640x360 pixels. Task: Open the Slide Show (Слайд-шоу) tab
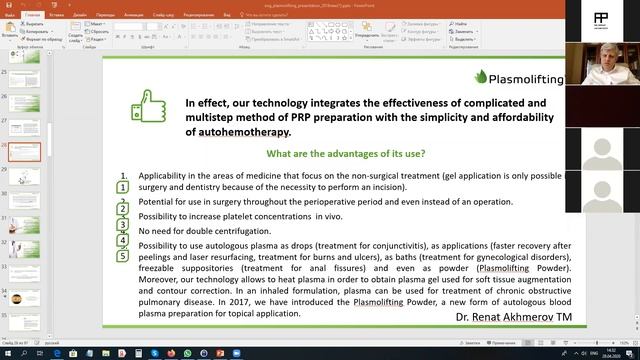tap(163, 15)
